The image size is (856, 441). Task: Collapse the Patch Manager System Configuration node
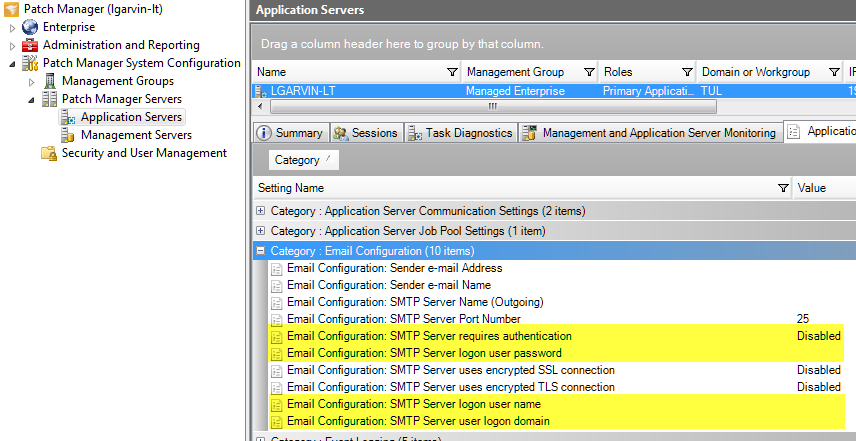[x=13, y=64]
